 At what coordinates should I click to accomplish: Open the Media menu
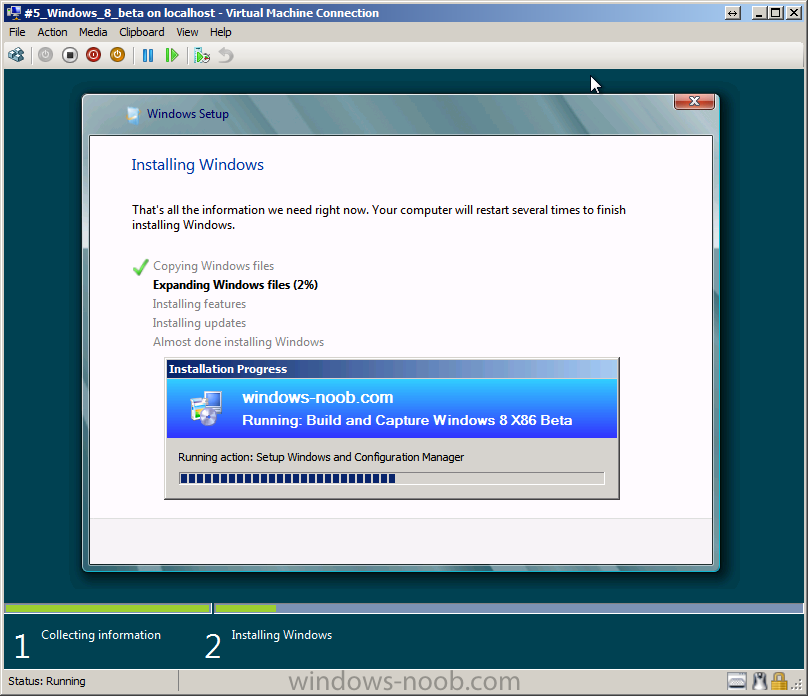[x=93, y=32]
